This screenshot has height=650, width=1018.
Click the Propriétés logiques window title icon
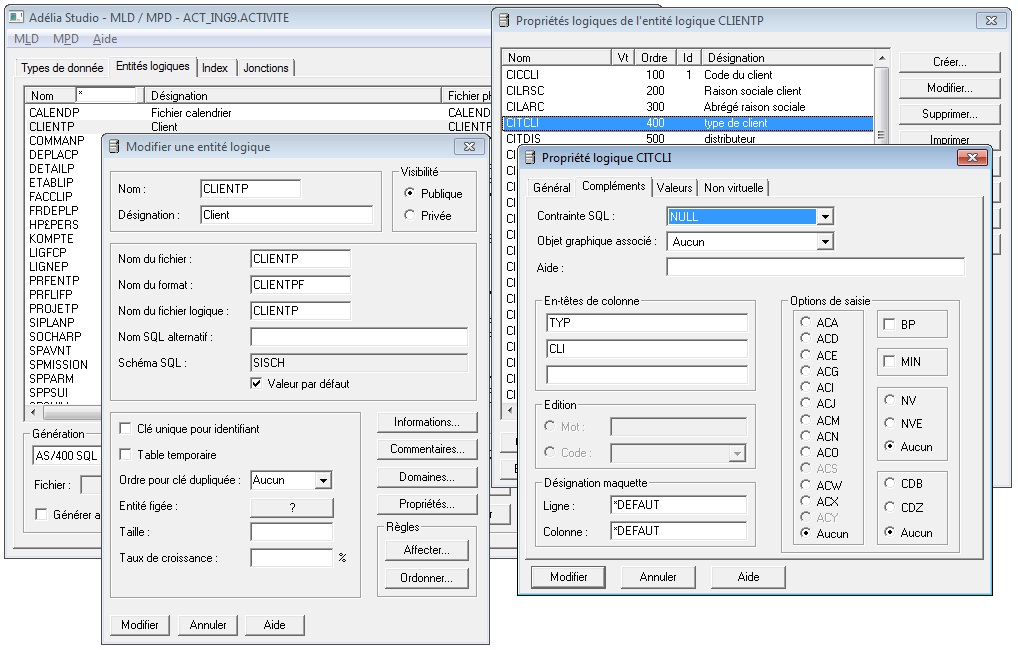click(x=504, y=20)
